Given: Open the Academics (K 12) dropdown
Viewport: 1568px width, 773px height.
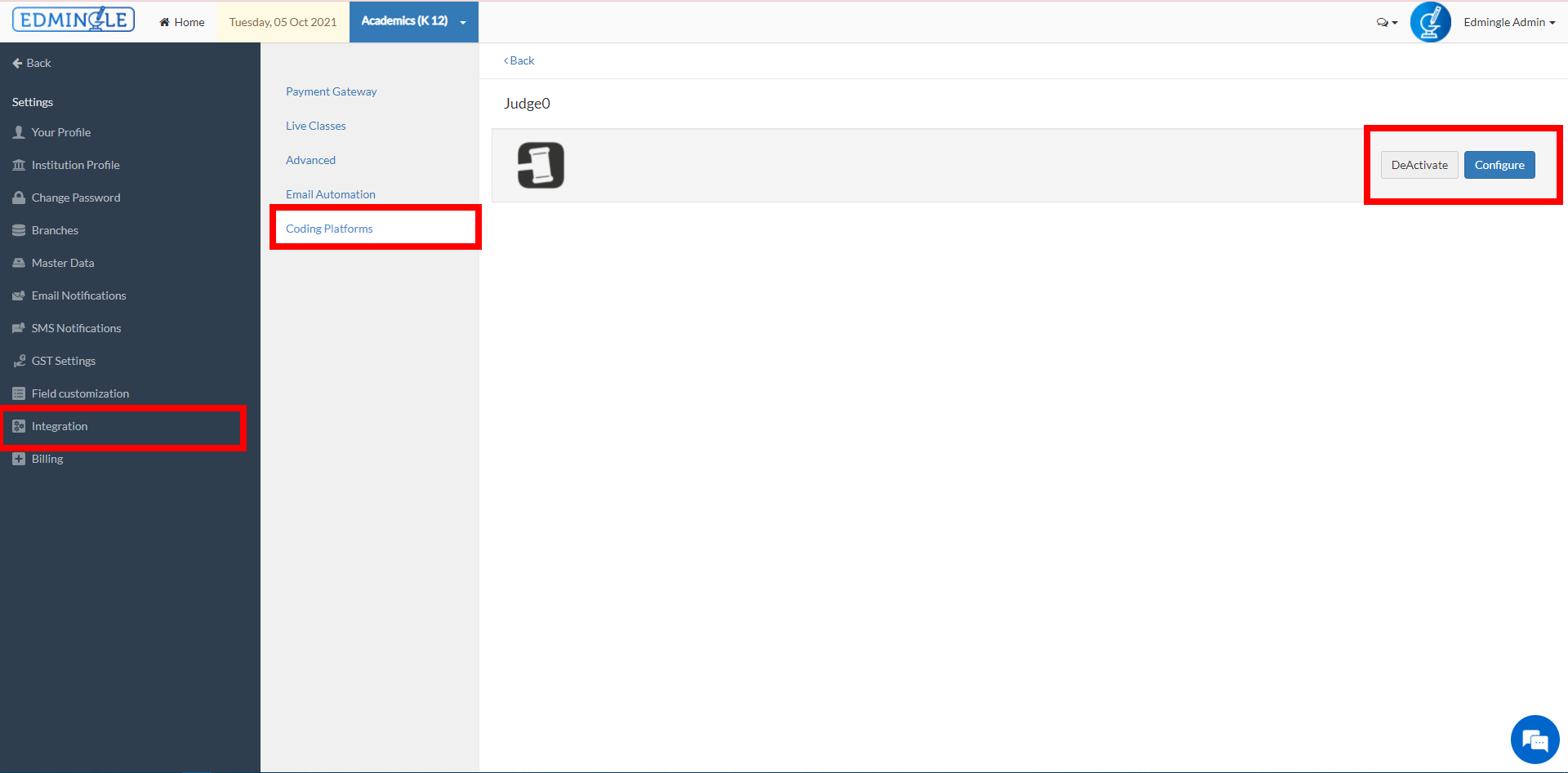Looking at the screenshot, I should (414, 21).
